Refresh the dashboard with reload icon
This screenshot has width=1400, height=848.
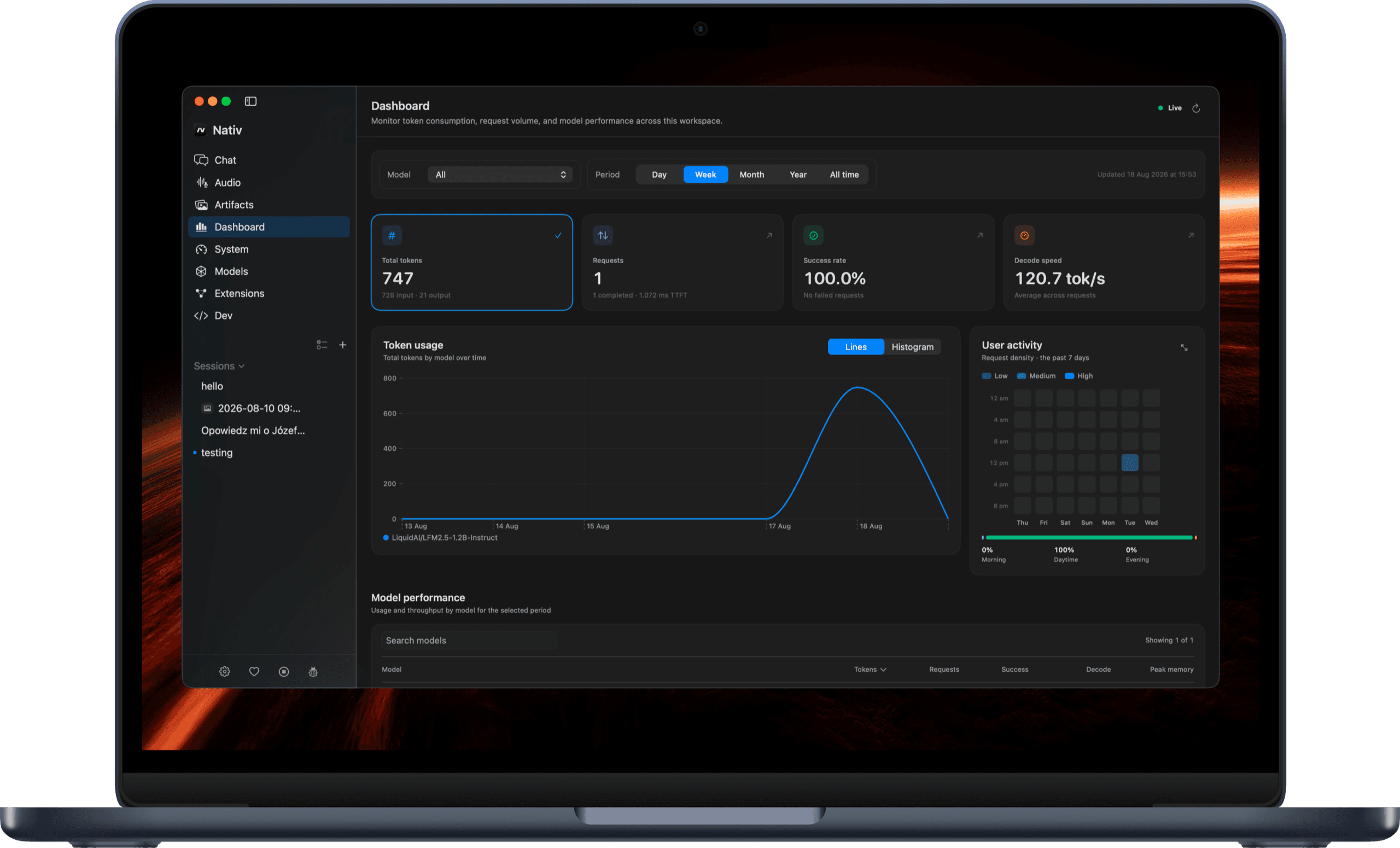[x=1196, y=108]
